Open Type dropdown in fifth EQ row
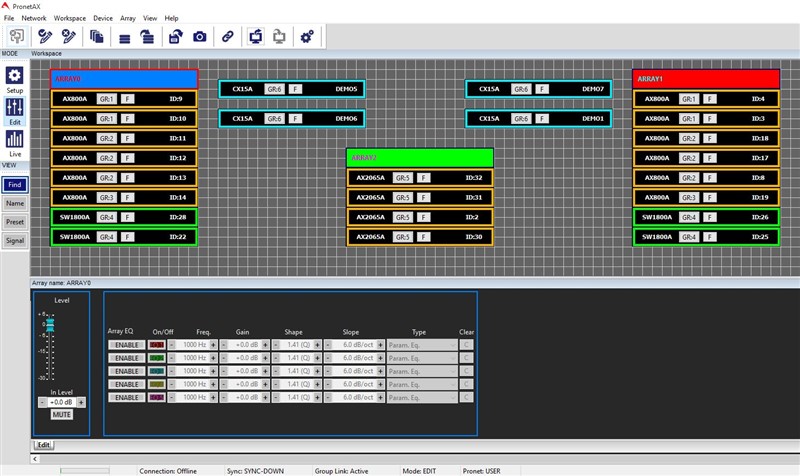This screenshot has width=800, height=476. pos(422,397)
